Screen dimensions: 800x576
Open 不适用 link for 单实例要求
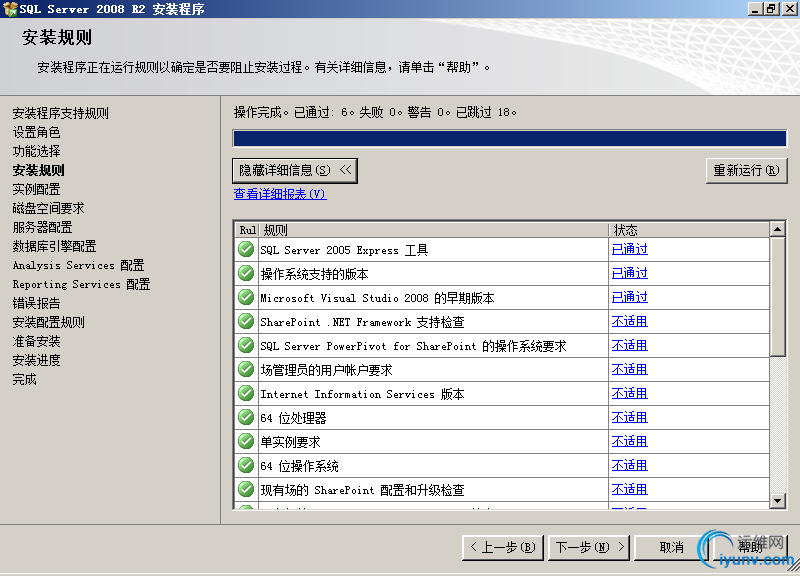(630, 441)
